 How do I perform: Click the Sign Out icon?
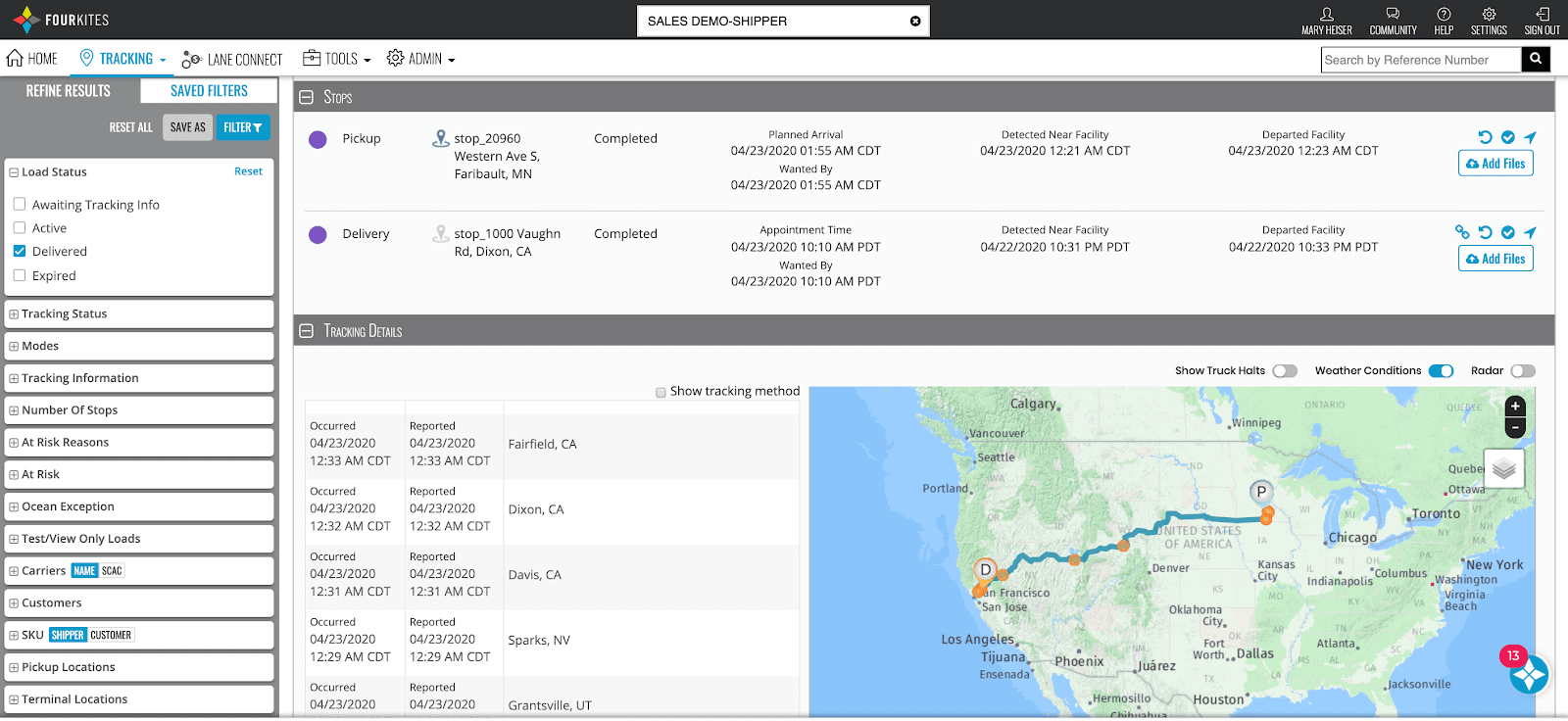click(x=1542, y=14)
